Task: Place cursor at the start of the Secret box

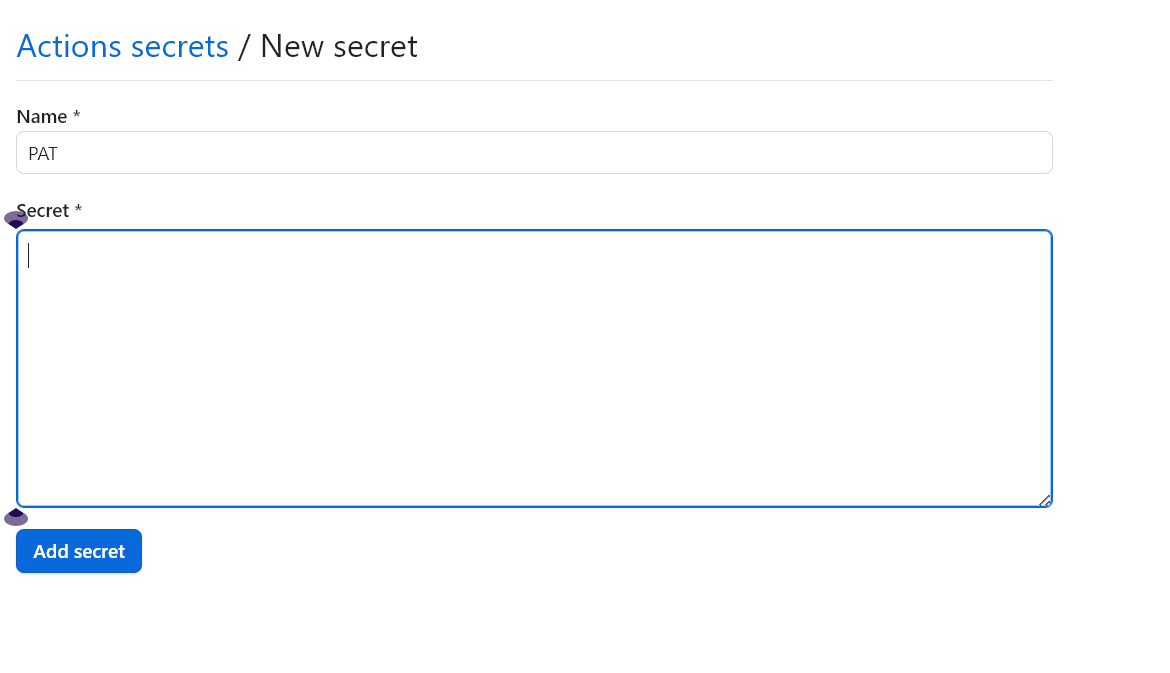Action: click(29, 255)
